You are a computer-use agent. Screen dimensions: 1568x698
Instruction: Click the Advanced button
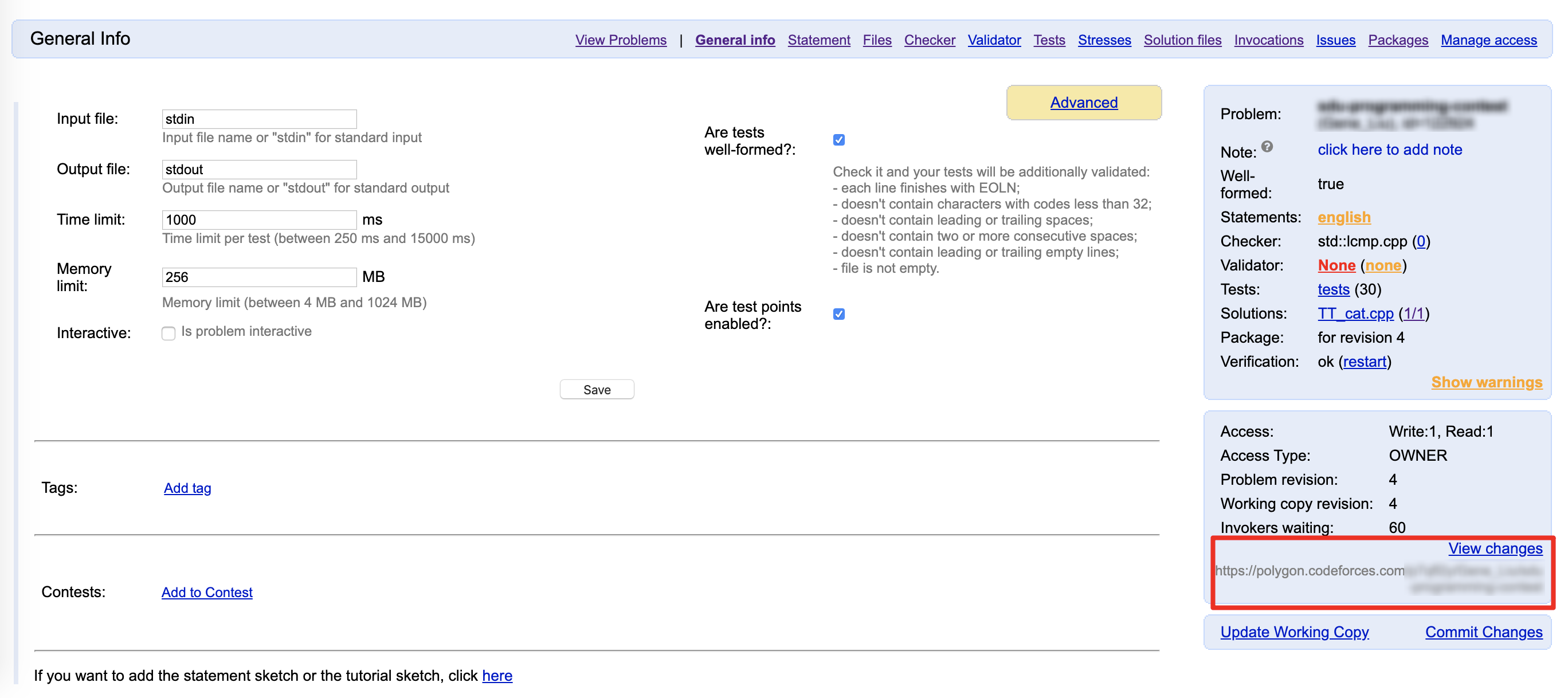point(1084,102)
